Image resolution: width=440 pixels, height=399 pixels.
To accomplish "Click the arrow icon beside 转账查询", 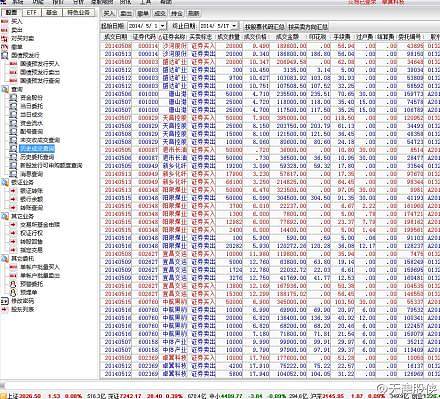I will tap(13, 207).
